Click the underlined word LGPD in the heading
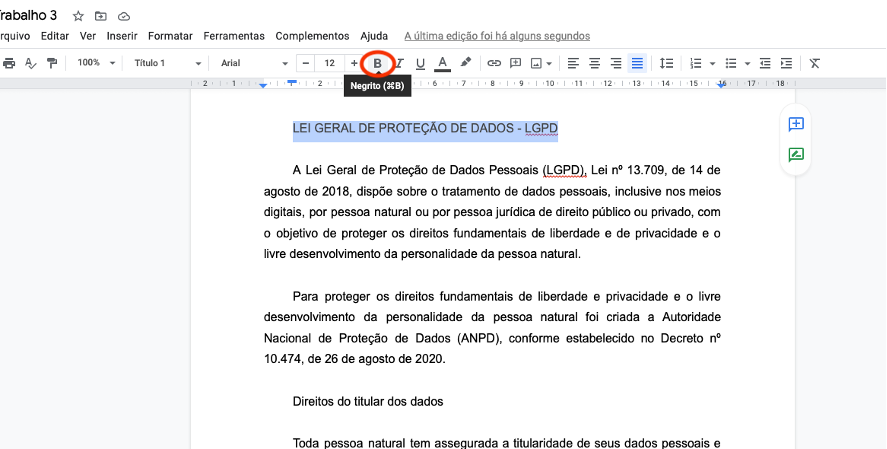Screen dimensions: 887x449 [541, 129]
